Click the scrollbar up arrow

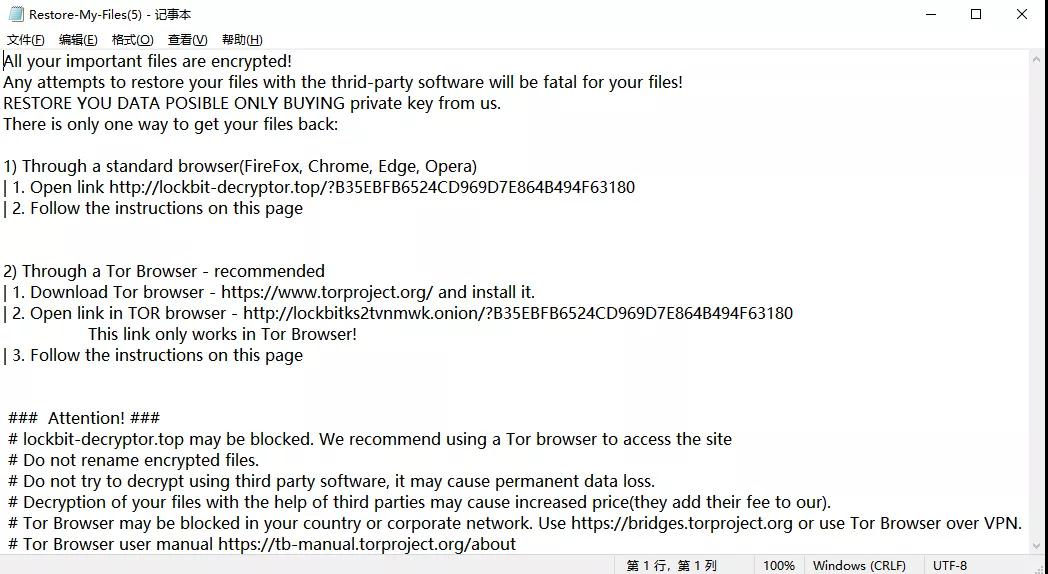[1037, 59]
